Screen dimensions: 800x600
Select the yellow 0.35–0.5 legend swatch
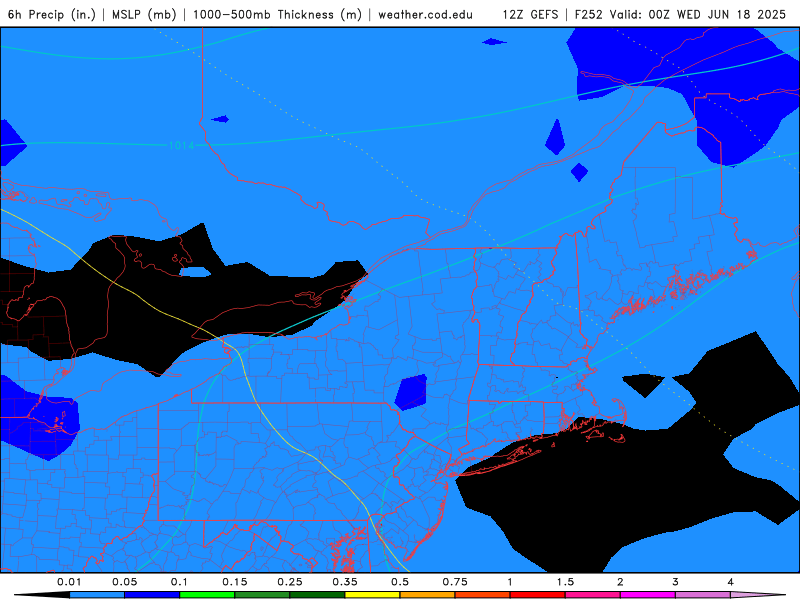(372, 595)
